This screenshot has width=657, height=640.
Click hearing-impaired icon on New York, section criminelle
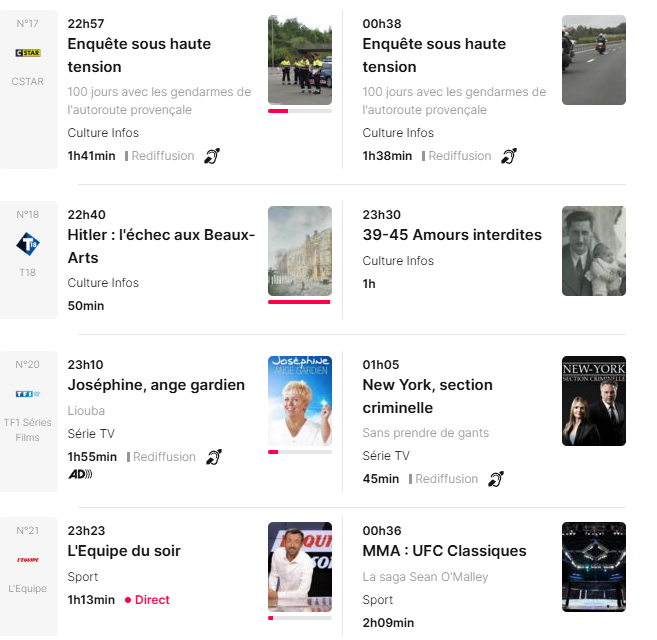tap(496, 479)
